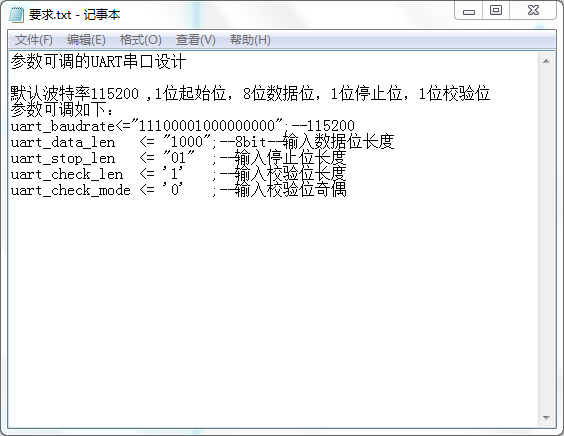564x436 pixels.
Task: Open the 文件(F) menu
Action: tap(33, 40)
